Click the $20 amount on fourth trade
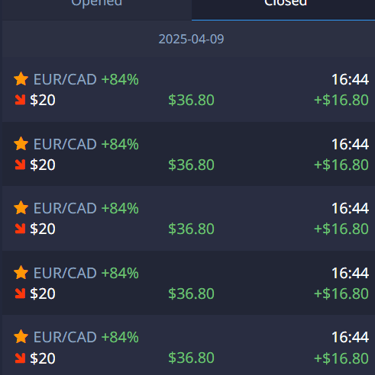This screenshot has width=375, height=375. click(43, 294)
